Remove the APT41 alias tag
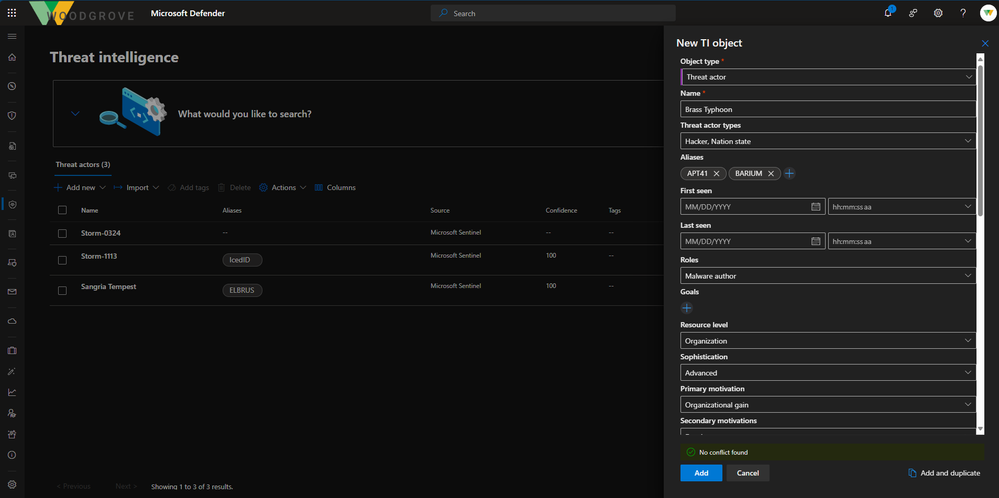The width and height of the screenshot is (999, 498). [x=716, y=173]
